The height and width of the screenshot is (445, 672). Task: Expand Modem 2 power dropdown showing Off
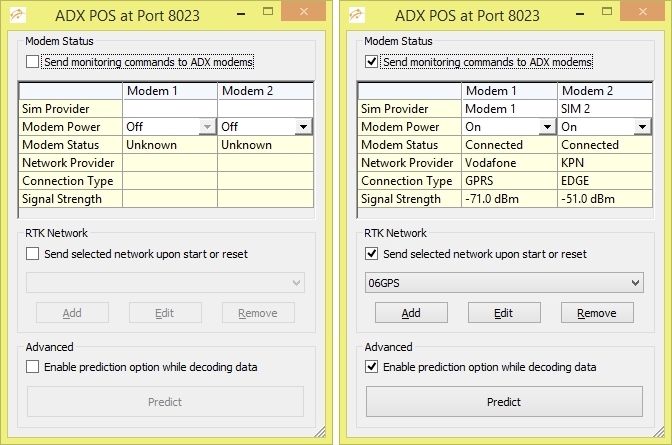302,127
